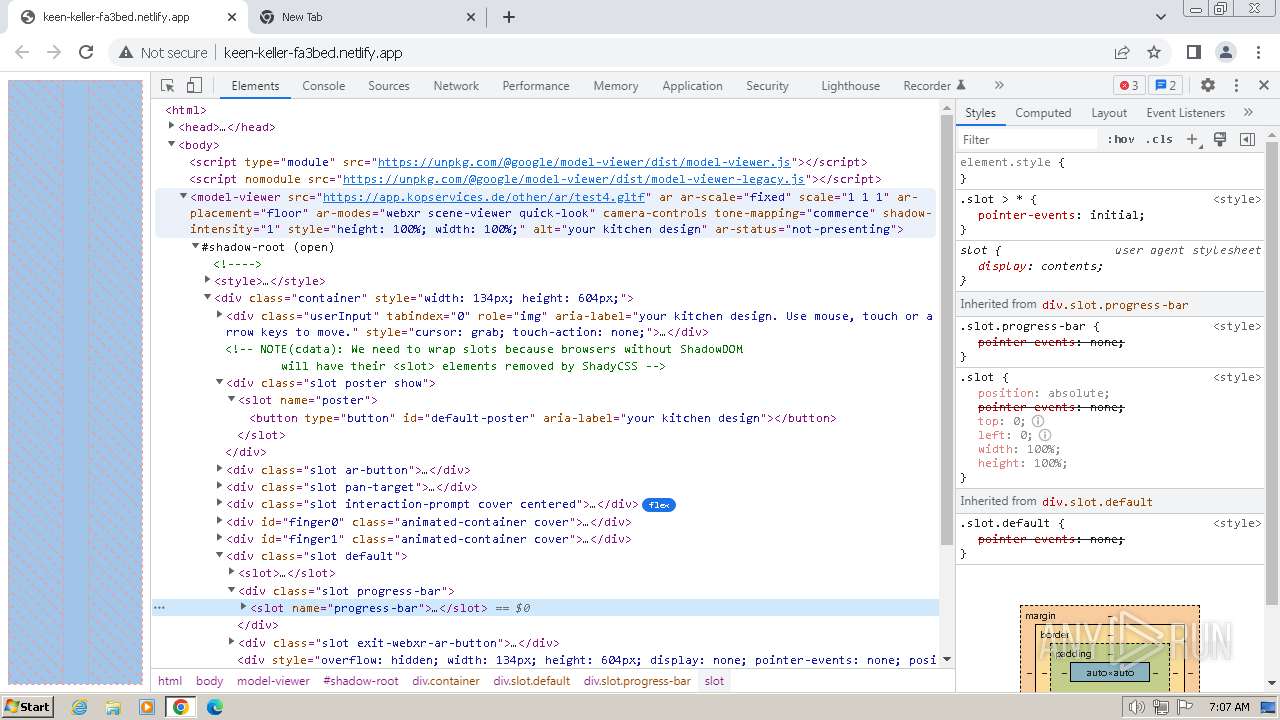Switch to the Console tab
Viewport: 1280px width, 720px height.
coord(324,86)
